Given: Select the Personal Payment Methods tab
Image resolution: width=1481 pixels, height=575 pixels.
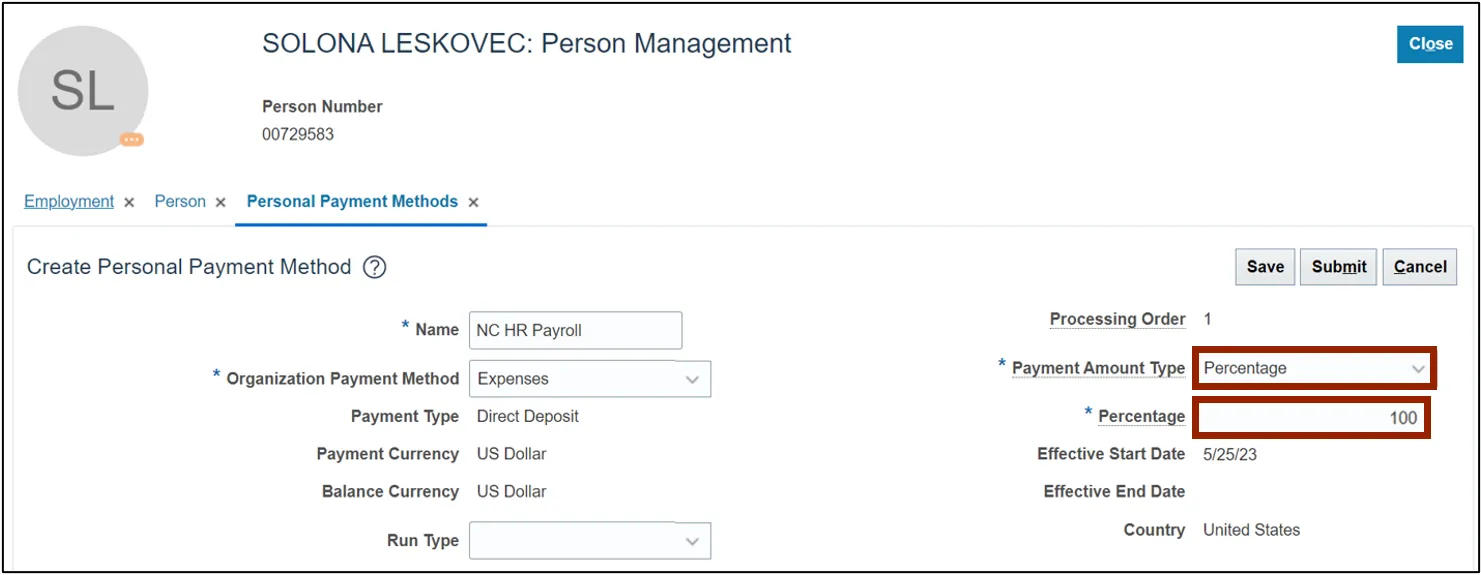Looking at the screenshot, I should (352, 201).
